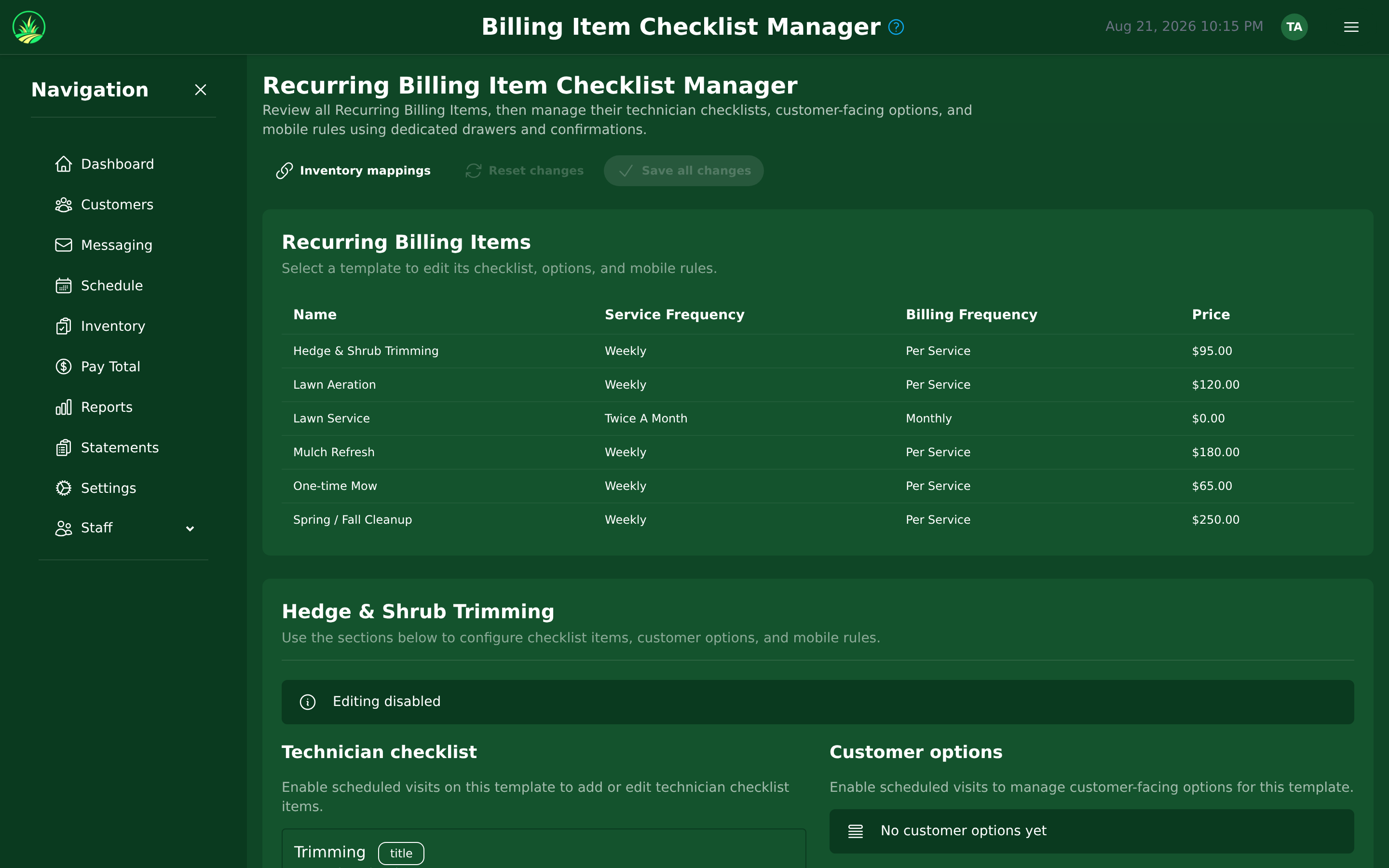Viewport: 1389px width, 868px height.
Task: Click the Technician checklist heading
Action: [x=379, y=752]
